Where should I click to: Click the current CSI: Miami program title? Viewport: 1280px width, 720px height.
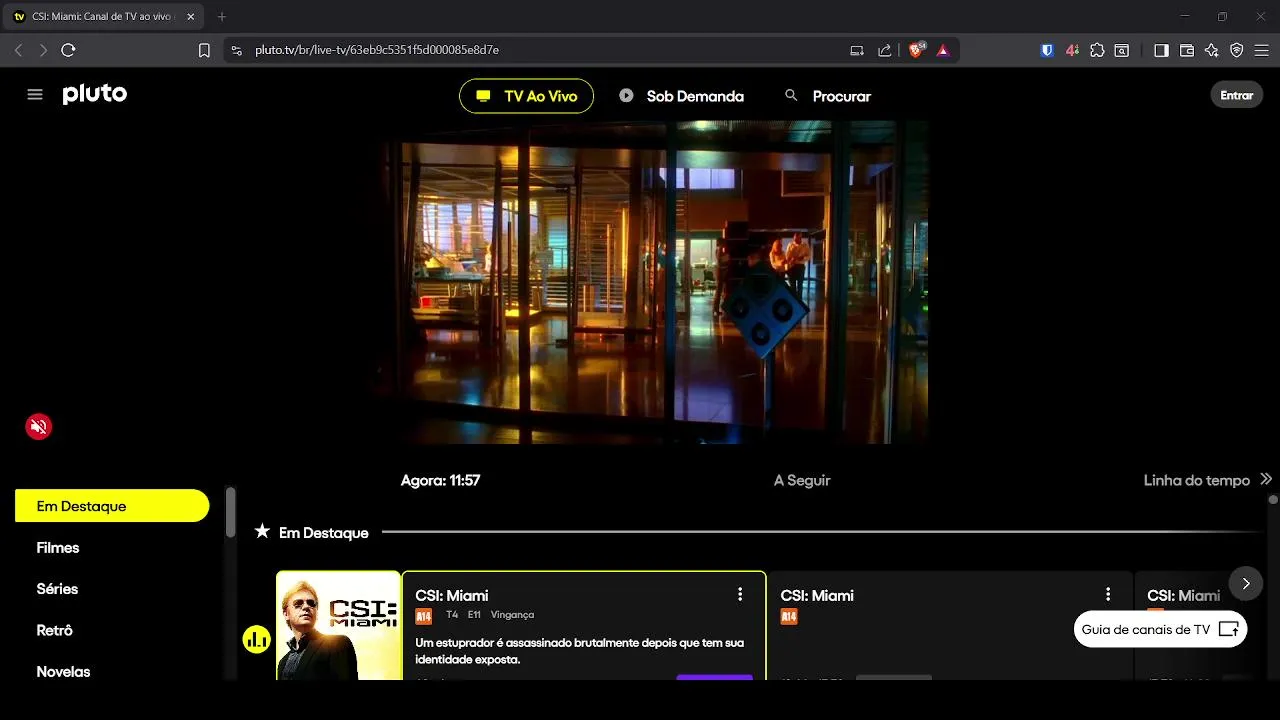coord(452,595)
